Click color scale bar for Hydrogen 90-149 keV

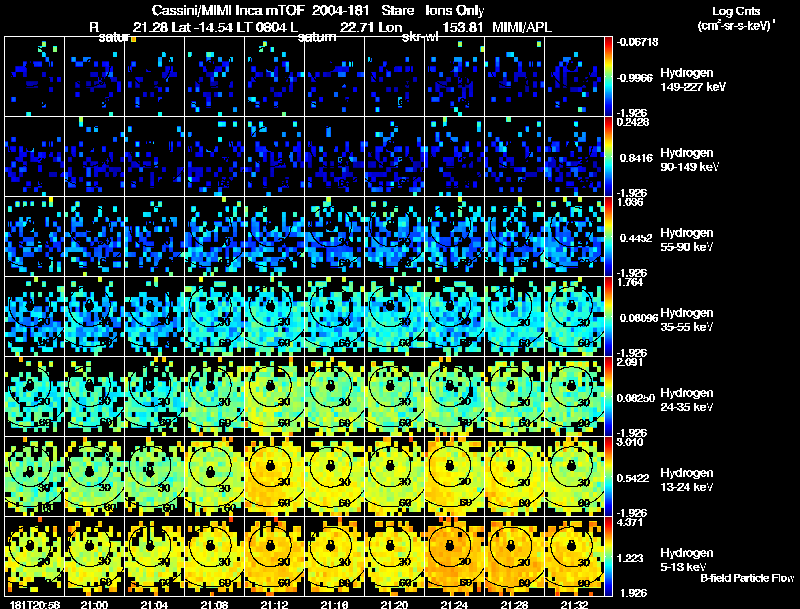608,157
